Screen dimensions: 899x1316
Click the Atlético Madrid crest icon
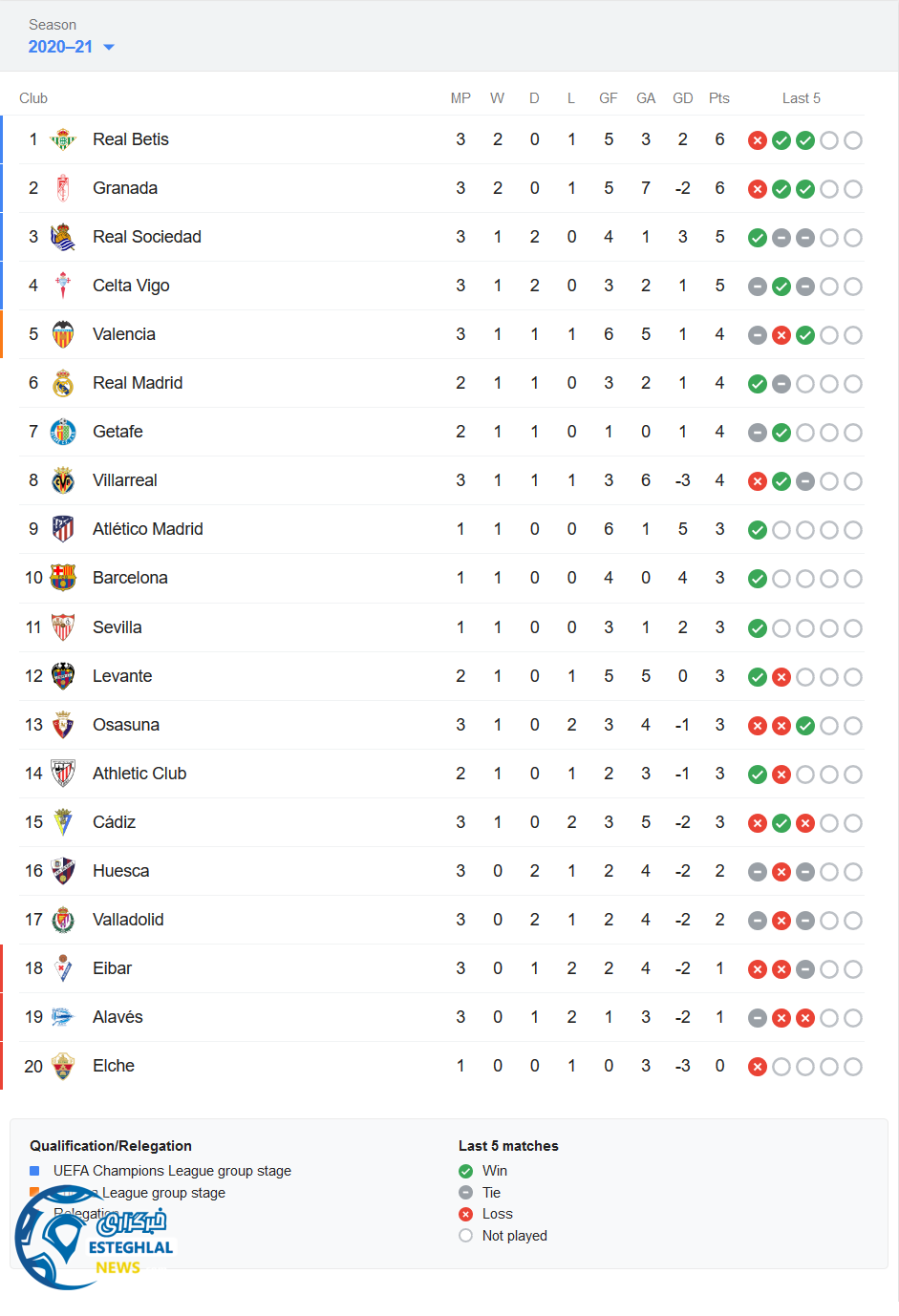point(63,529)
